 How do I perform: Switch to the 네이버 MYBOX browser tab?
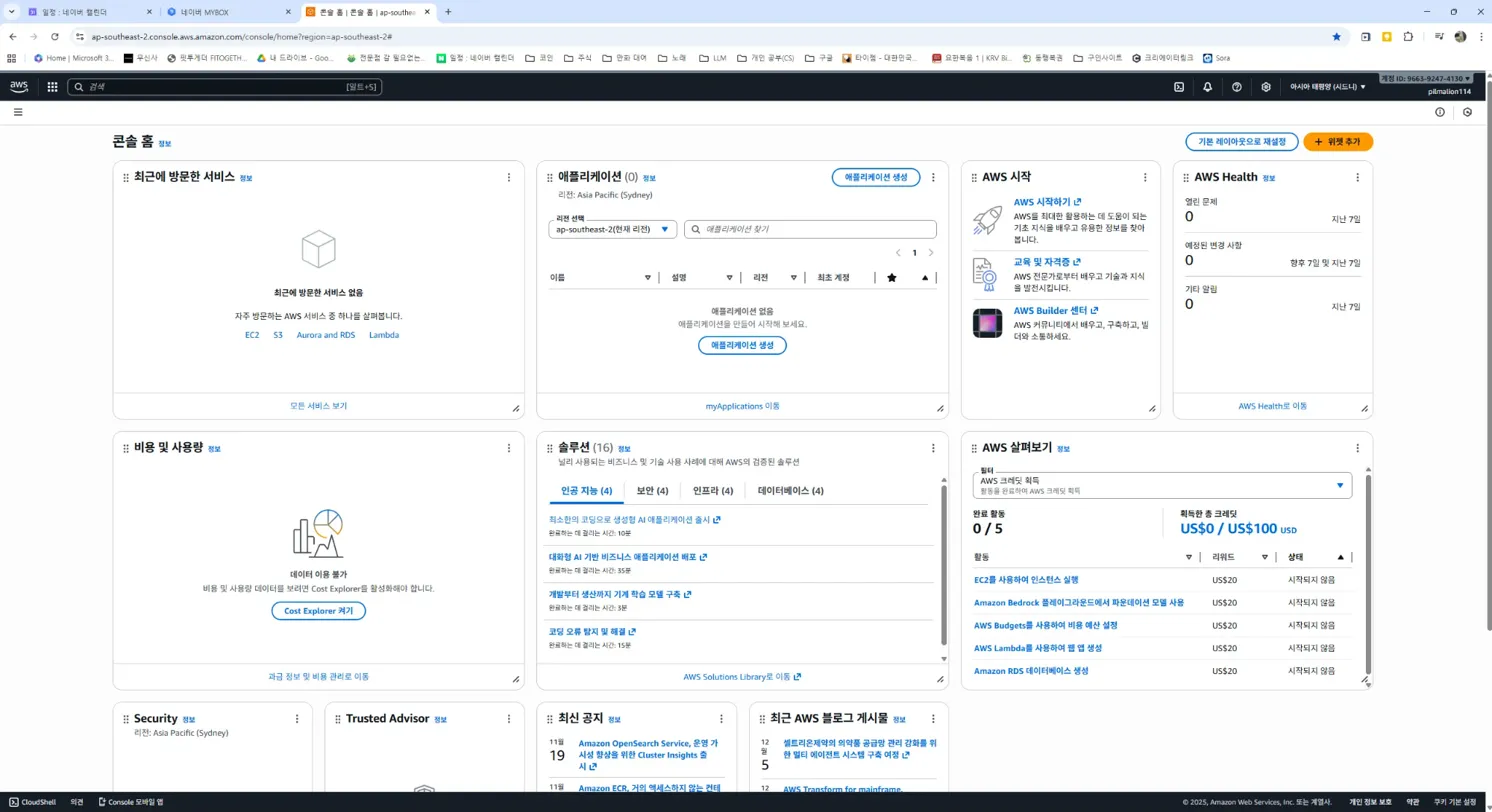[x=228, y=12]
